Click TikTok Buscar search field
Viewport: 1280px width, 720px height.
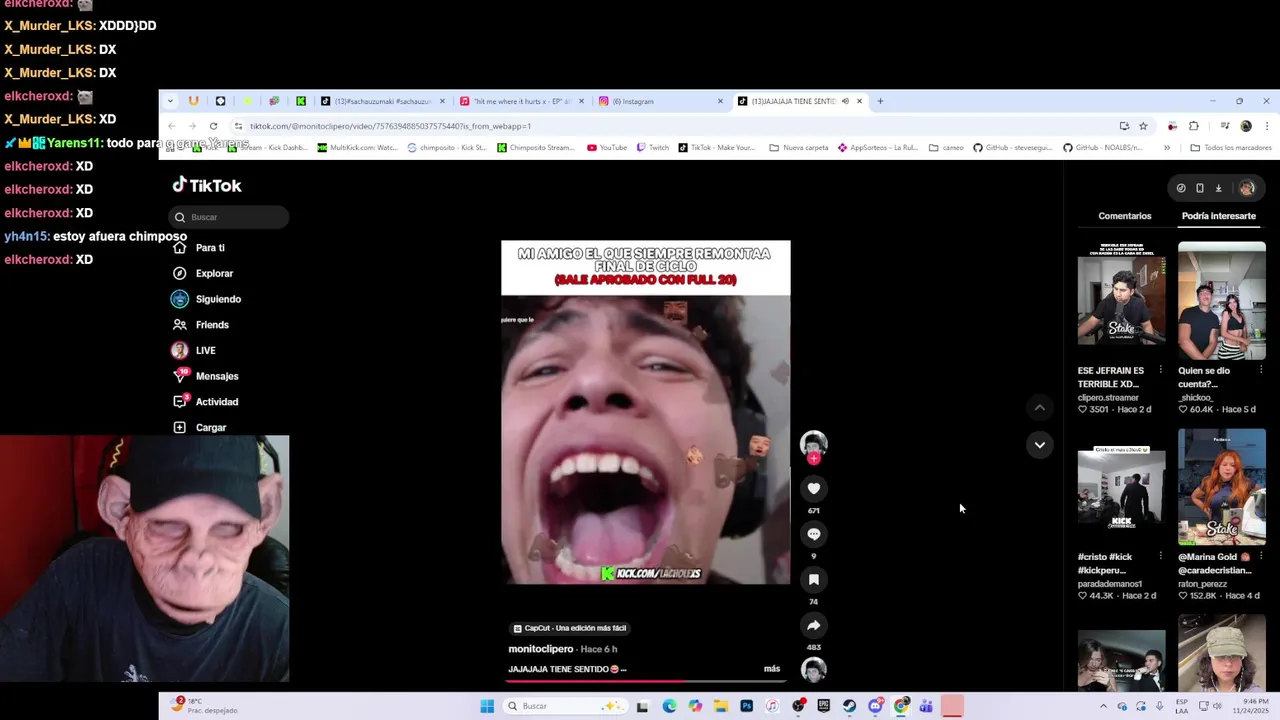pos(230,217)
